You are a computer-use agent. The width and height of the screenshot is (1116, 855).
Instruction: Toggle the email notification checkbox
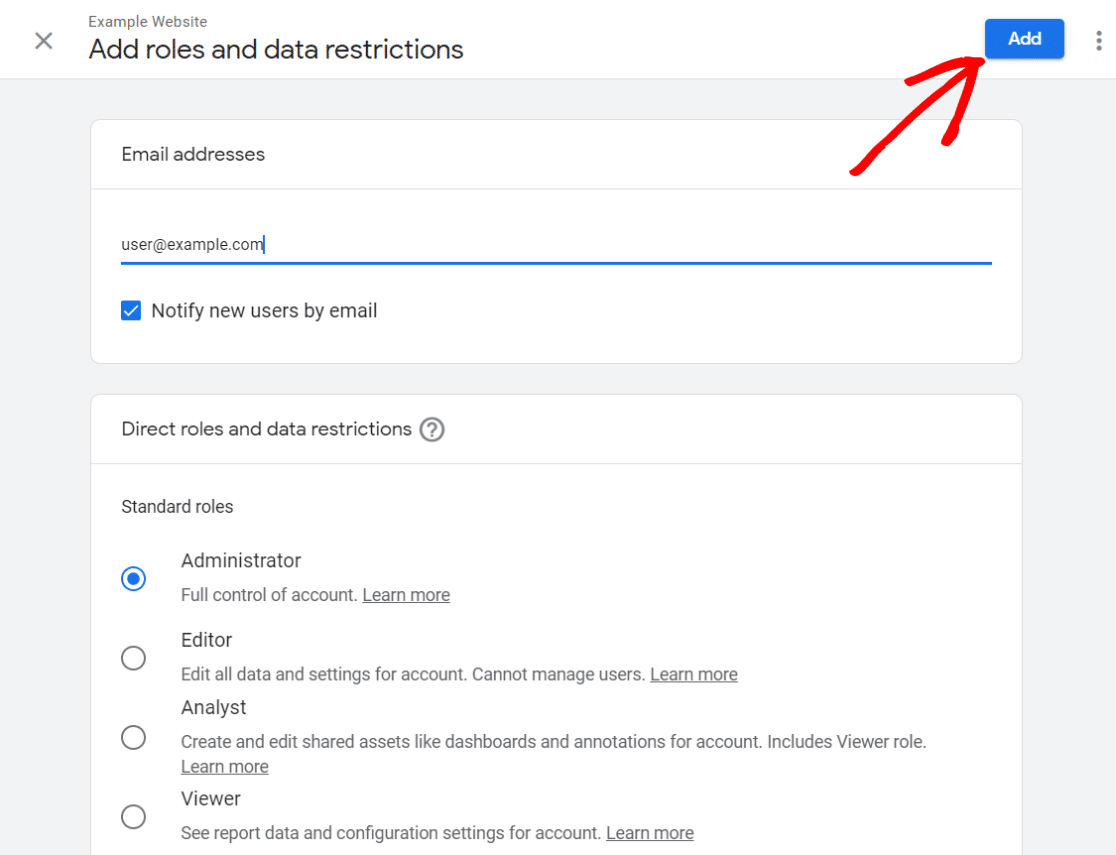[x=131, y=310]
